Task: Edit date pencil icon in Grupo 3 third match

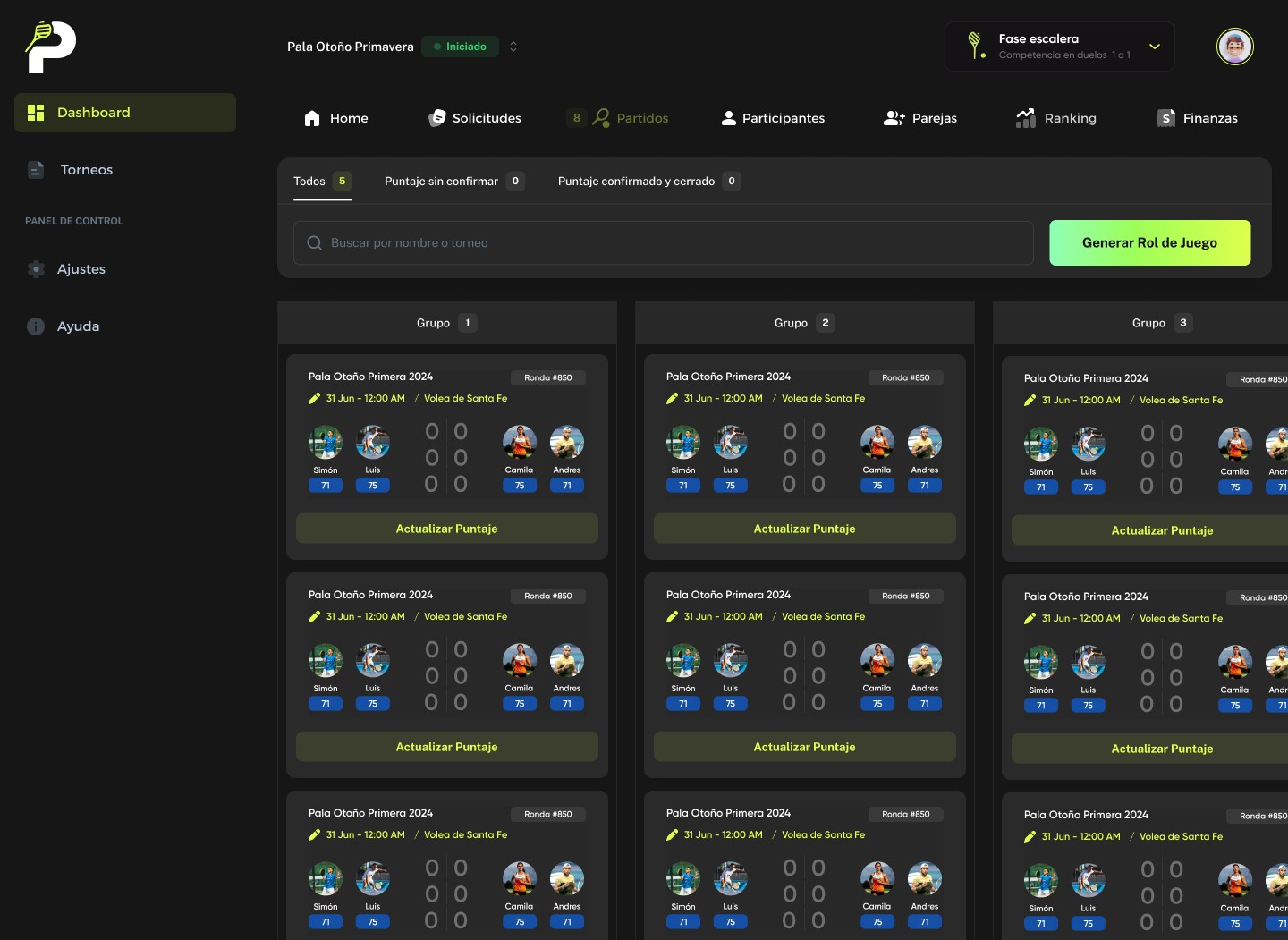Action: tap(1030, 837)
